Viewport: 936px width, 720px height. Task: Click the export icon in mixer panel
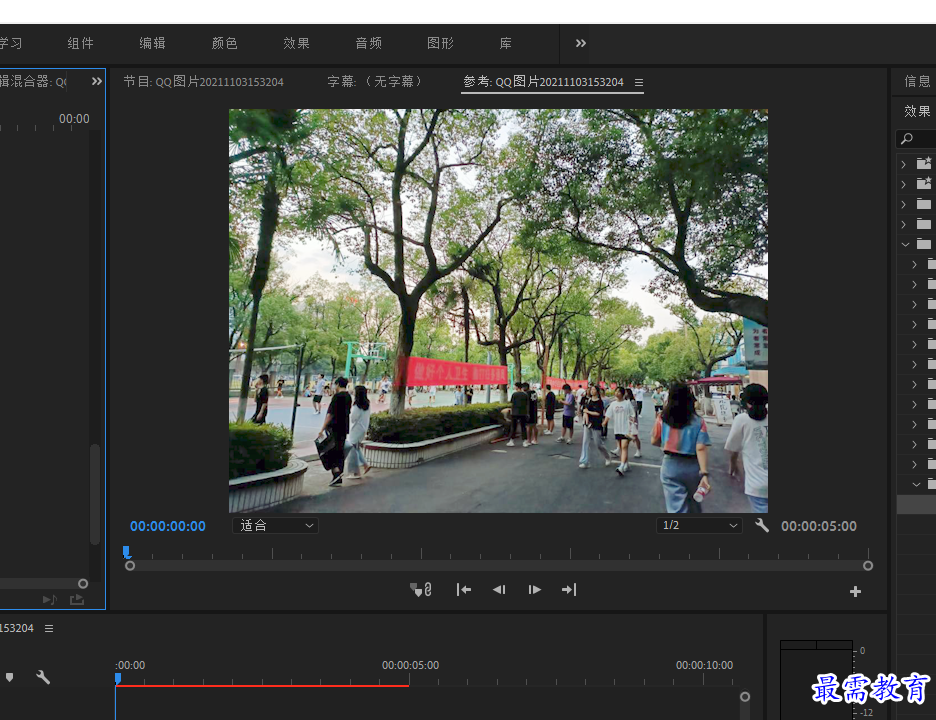click(x=77, y=599)
